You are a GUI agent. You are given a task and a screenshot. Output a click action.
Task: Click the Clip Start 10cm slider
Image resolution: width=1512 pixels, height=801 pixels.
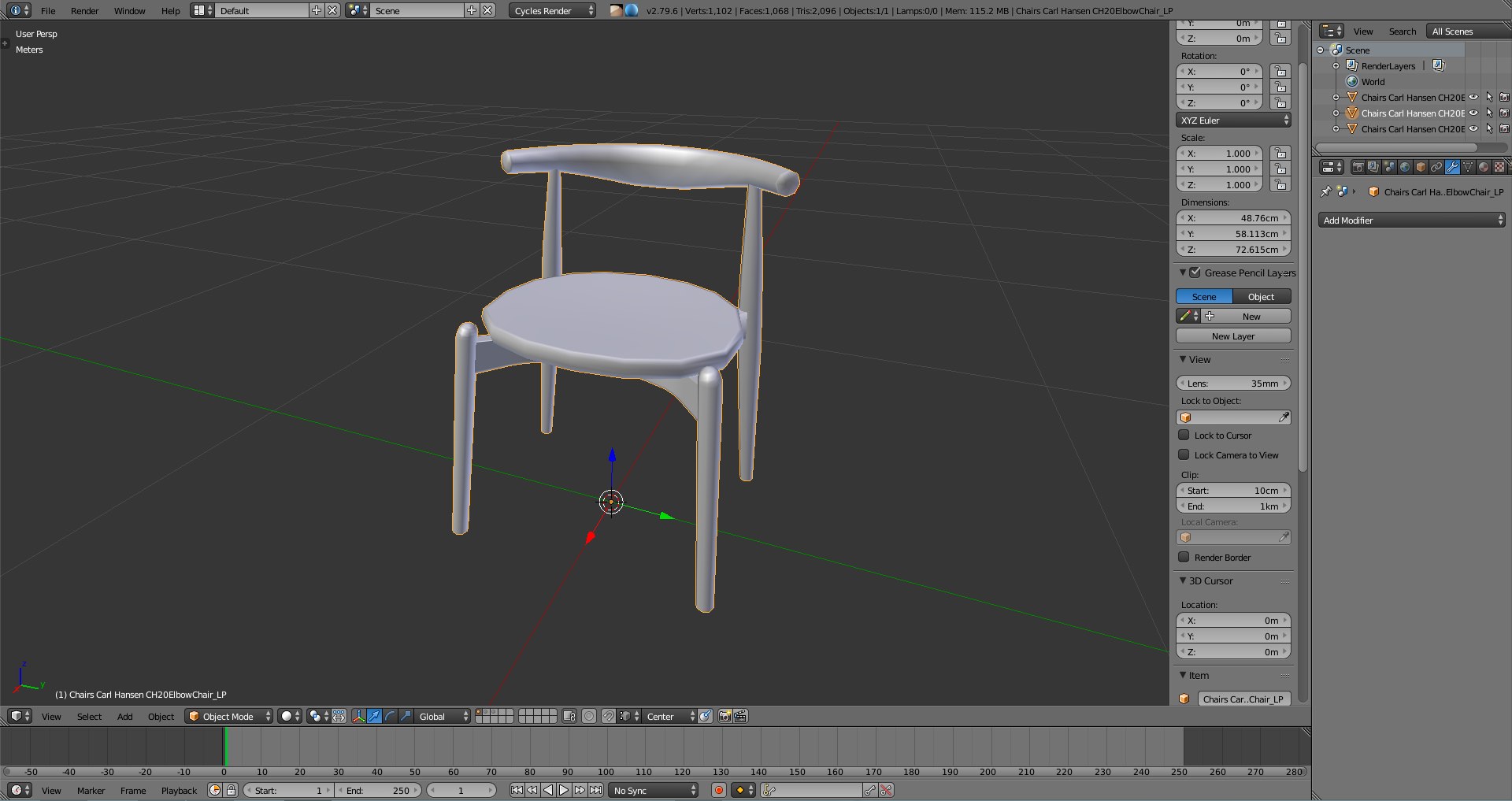(x=1233, y=490)
